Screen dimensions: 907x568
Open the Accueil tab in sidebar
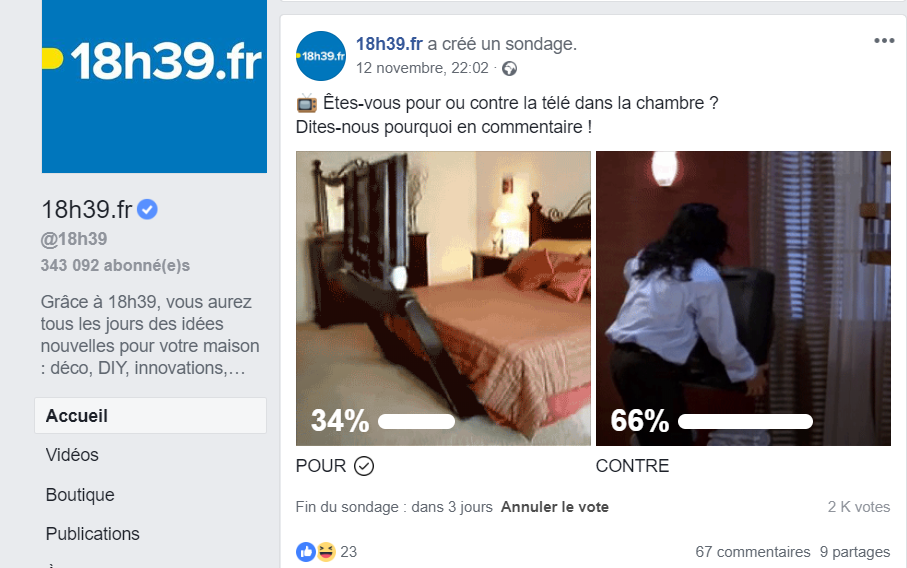click(150, 416)
